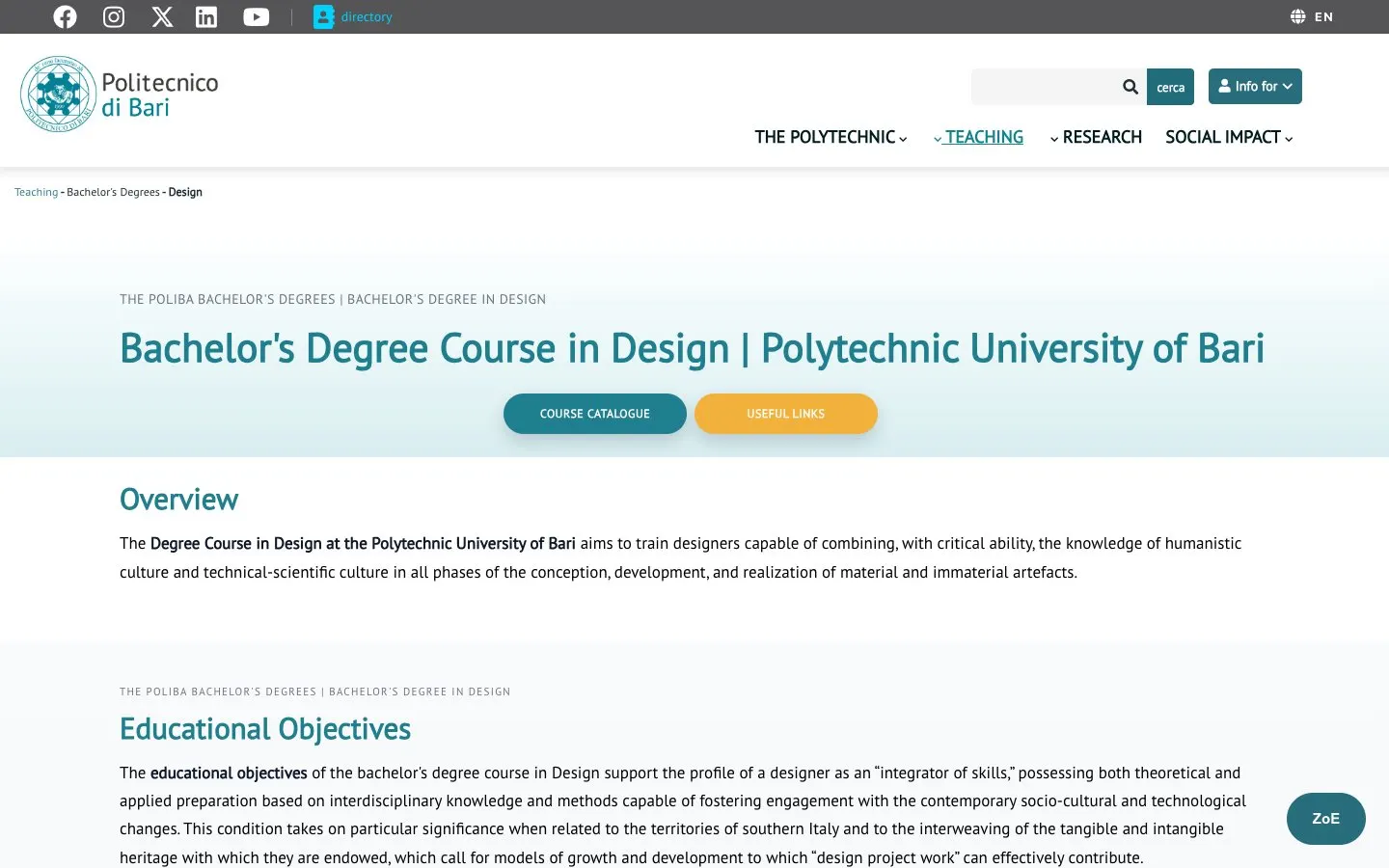Click the magnifying glass search icon

point(1130,87)
